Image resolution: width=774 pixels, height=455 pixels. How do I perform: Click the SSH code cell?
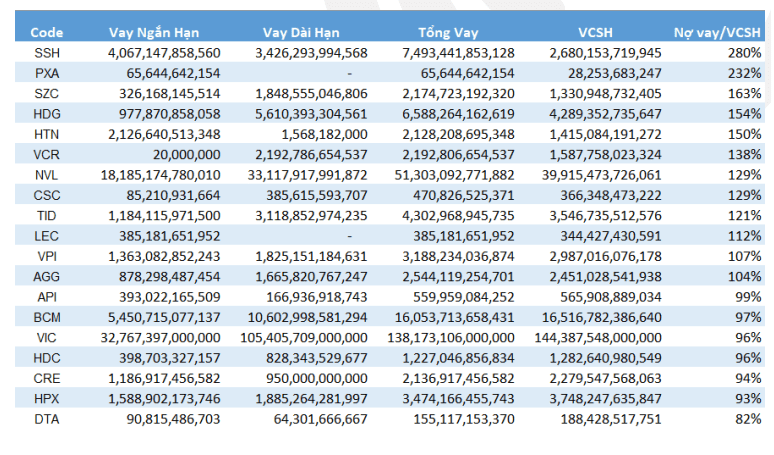coord(47,53)
